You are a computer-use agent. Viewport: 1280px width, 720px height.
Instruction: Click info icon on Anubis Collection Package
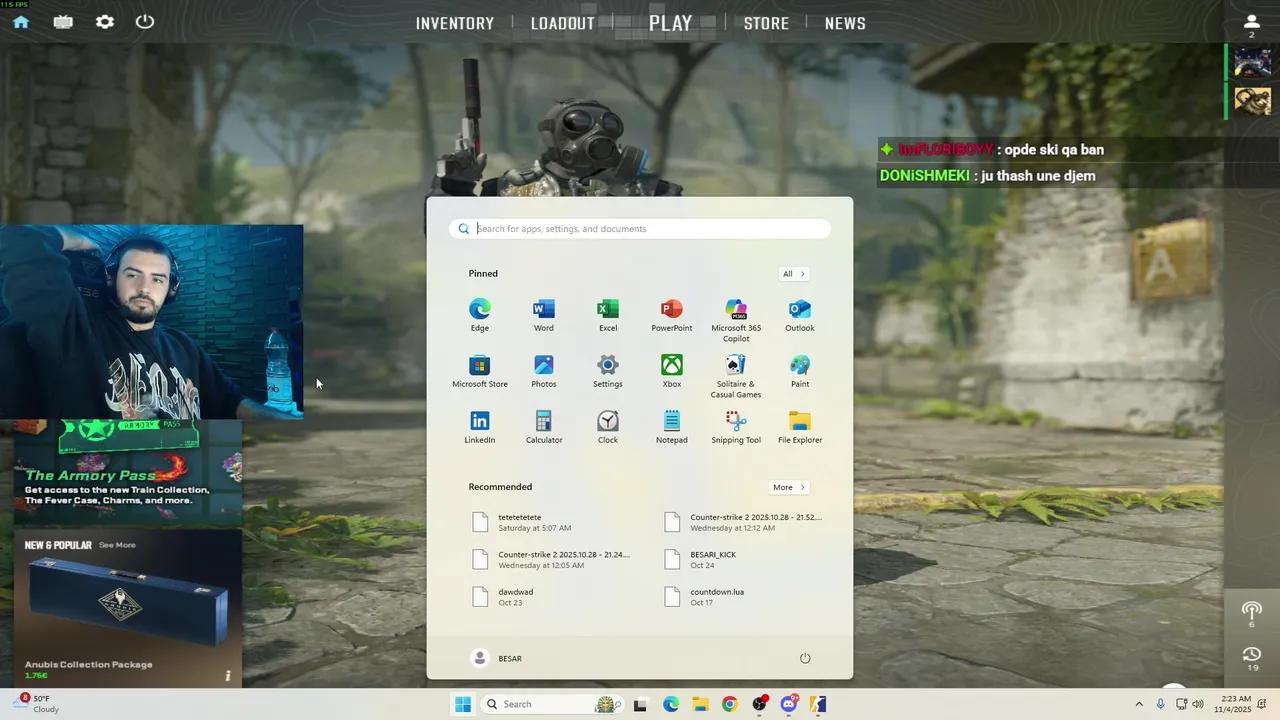click(x=228, y=676)
